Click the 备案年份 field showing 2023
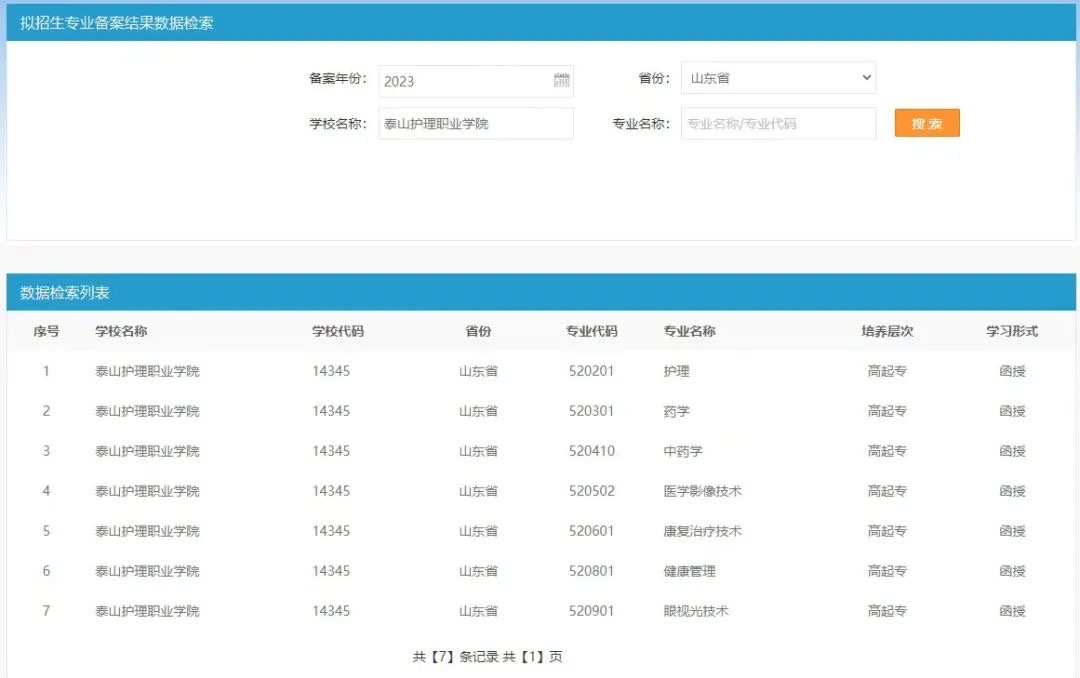 (465, 81)
